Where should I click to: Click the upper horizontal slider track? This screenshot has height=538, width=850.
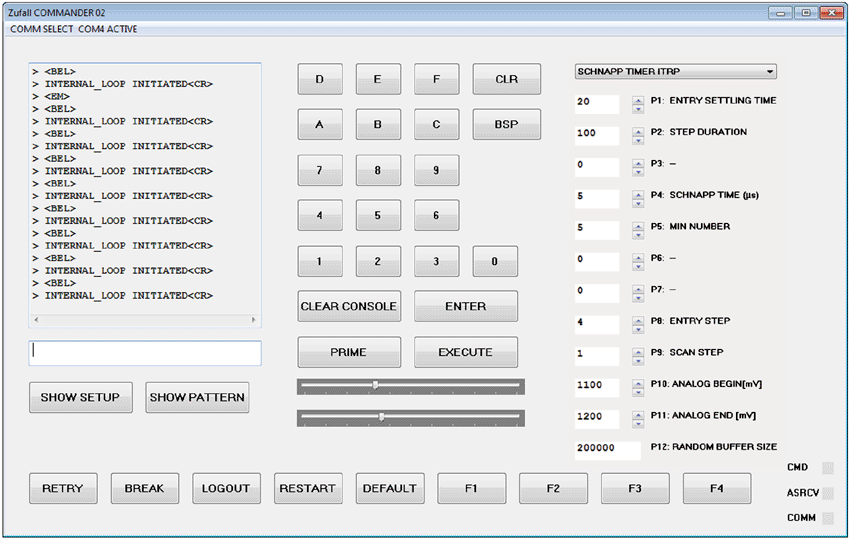point(450,385)
